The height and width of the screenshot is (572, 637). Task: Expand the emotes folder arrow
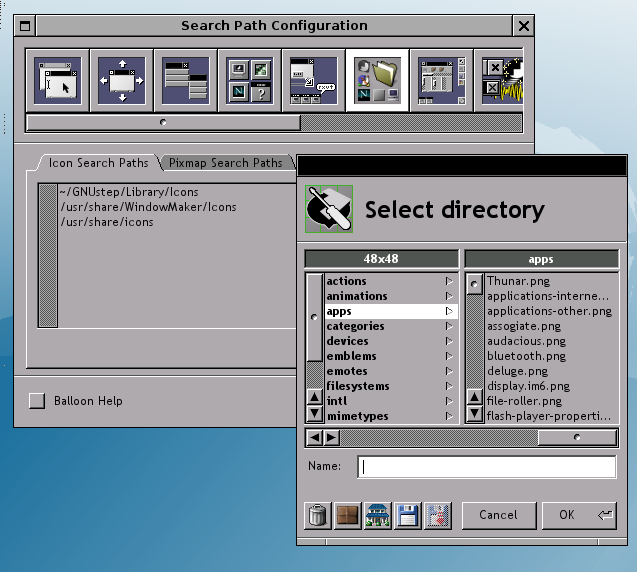449,371
